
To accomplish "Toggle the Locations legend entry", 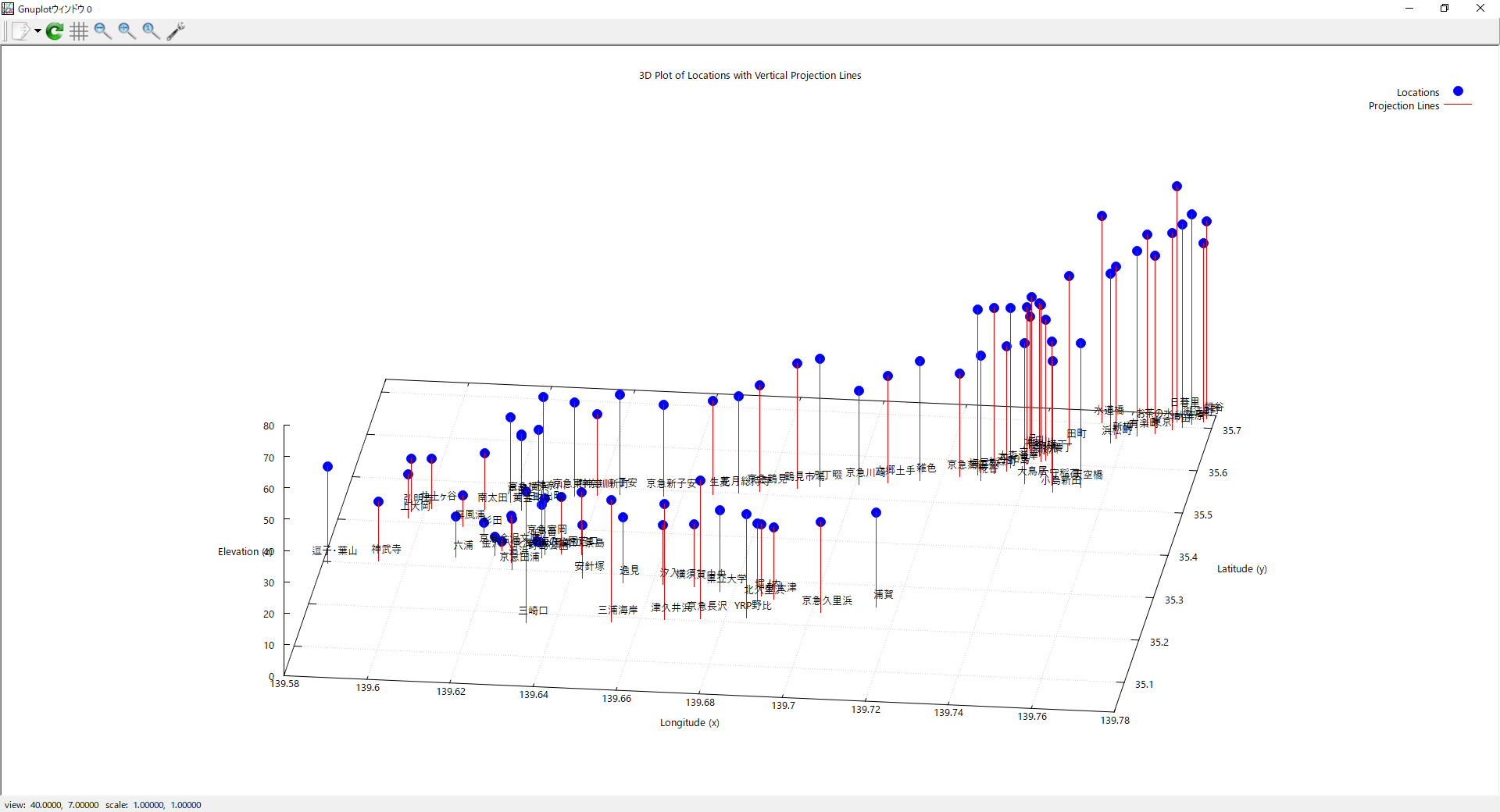I will (1417, 92).
